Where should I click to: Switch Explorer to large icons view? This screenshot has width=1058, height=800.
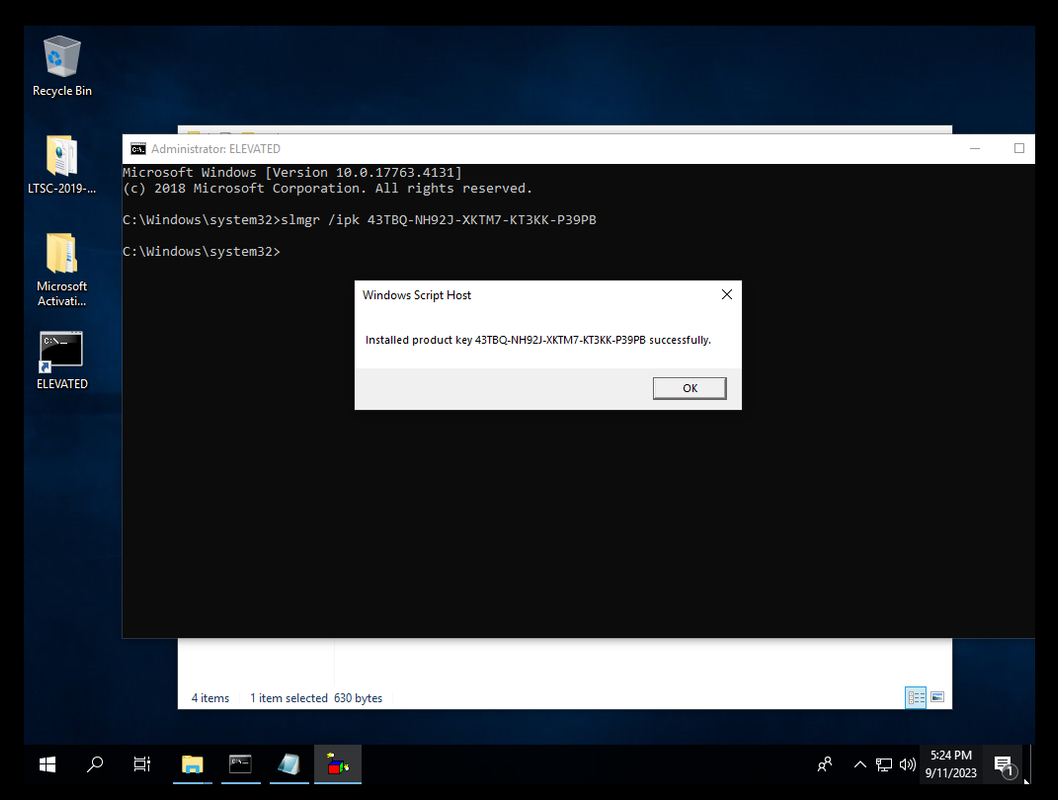click(937, 697)
